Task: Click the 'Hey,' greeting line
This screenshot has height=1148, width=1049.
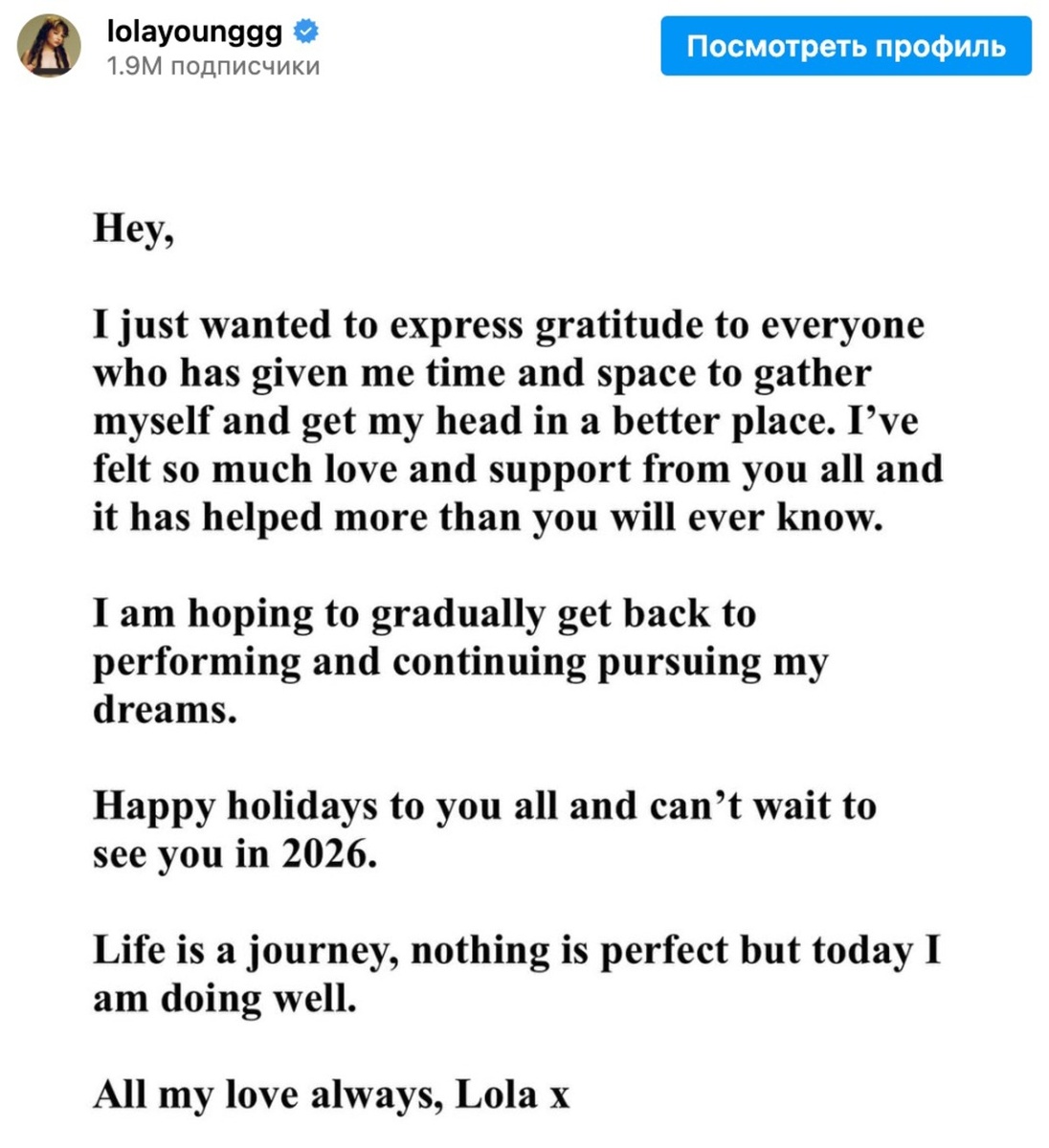Action: (x=134, y=230)
